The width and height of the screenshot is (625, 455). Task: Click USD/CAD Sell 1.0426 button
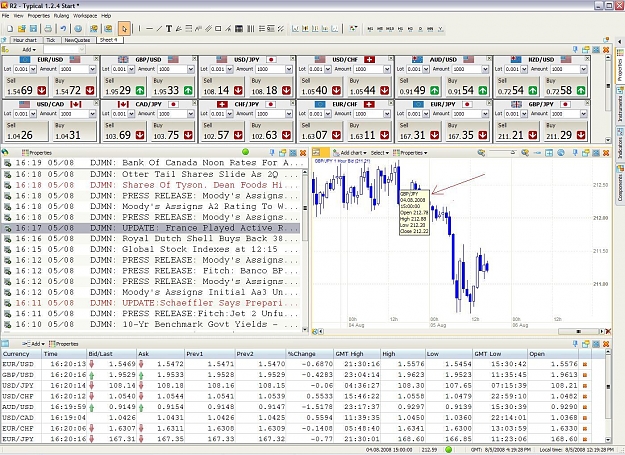[26, 131]
